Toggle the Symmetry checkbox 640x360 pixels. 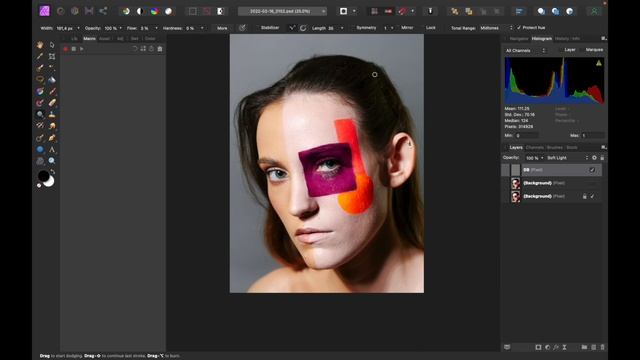pyautogui.click(x=352, y=28)
